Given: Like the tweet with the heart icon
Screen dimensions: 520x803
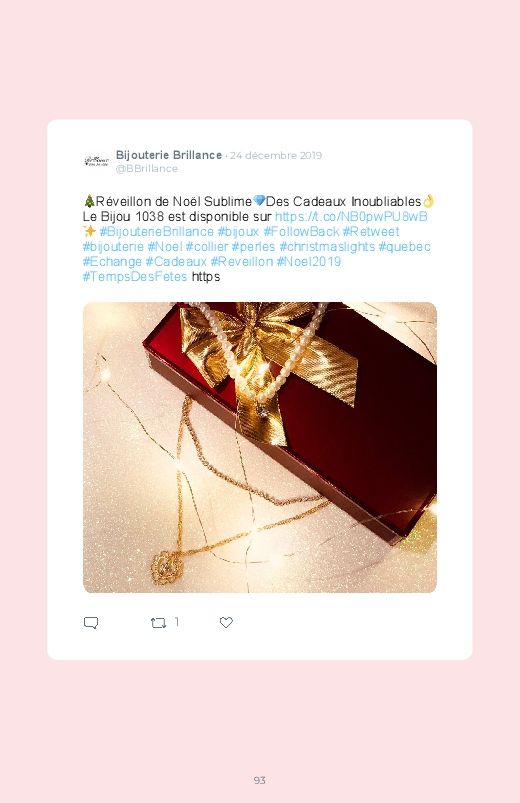Looking at the screenshot, I should click(x=226, y=622).
